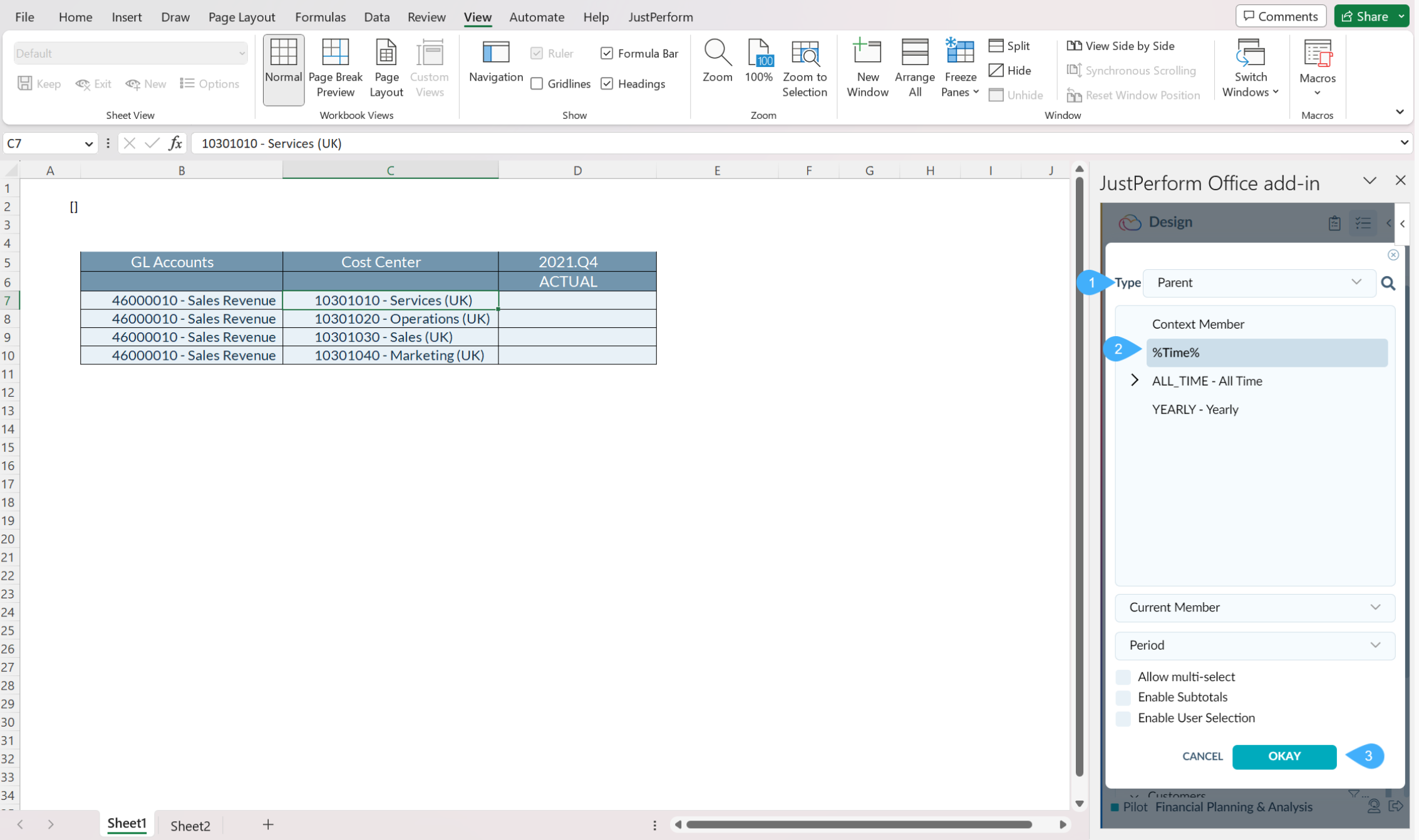The height and width of the screenshot is (840, 1419).
Task: Click the horizontal scrollbar thumb
Action: click(858, 825)
